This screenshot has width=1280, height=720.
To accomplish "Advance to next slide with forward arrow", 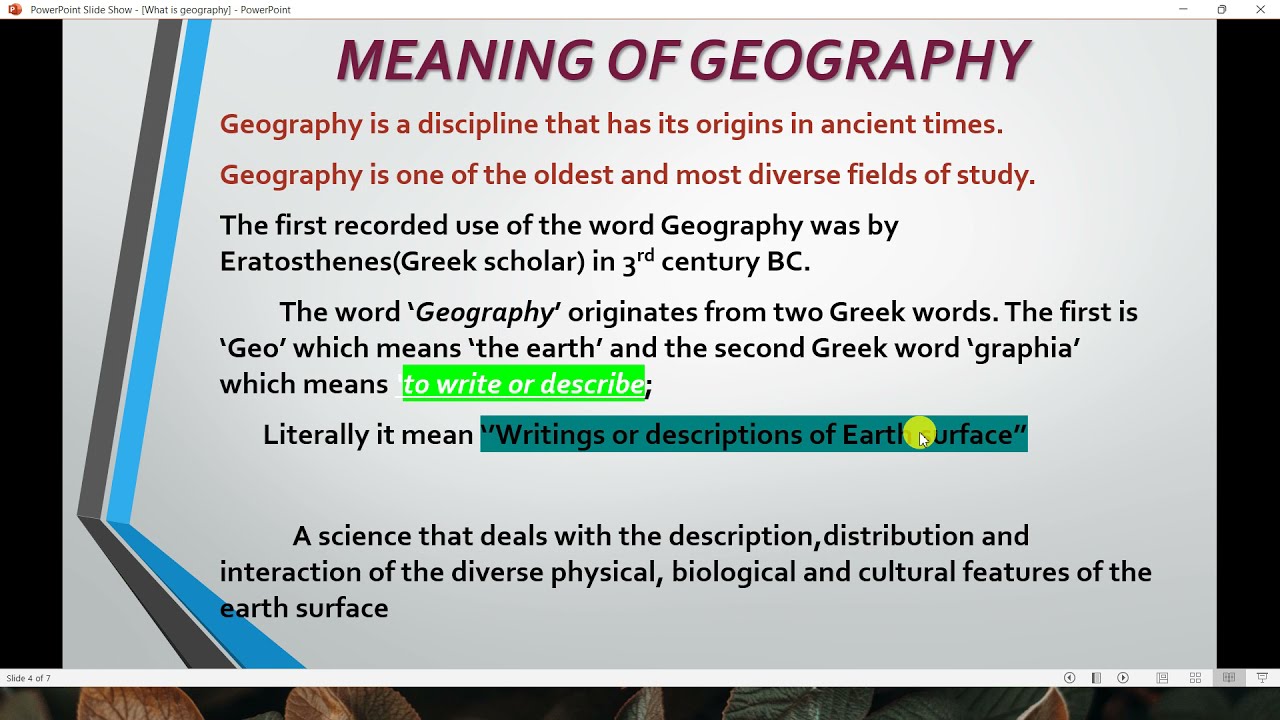I will (x=1123, y=678).
